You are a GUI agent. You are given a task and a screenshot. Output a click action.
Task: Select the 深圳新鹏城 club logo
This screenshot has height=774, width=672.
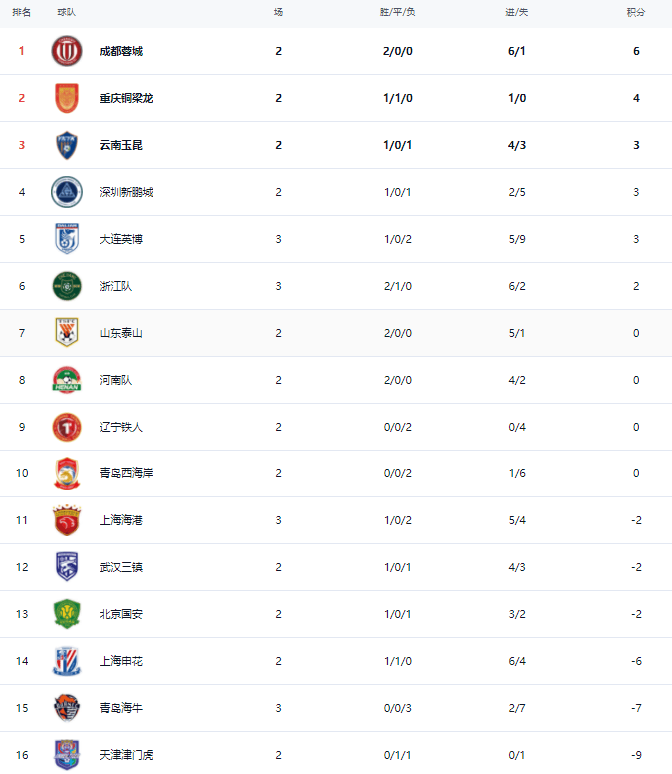[67, 192]
